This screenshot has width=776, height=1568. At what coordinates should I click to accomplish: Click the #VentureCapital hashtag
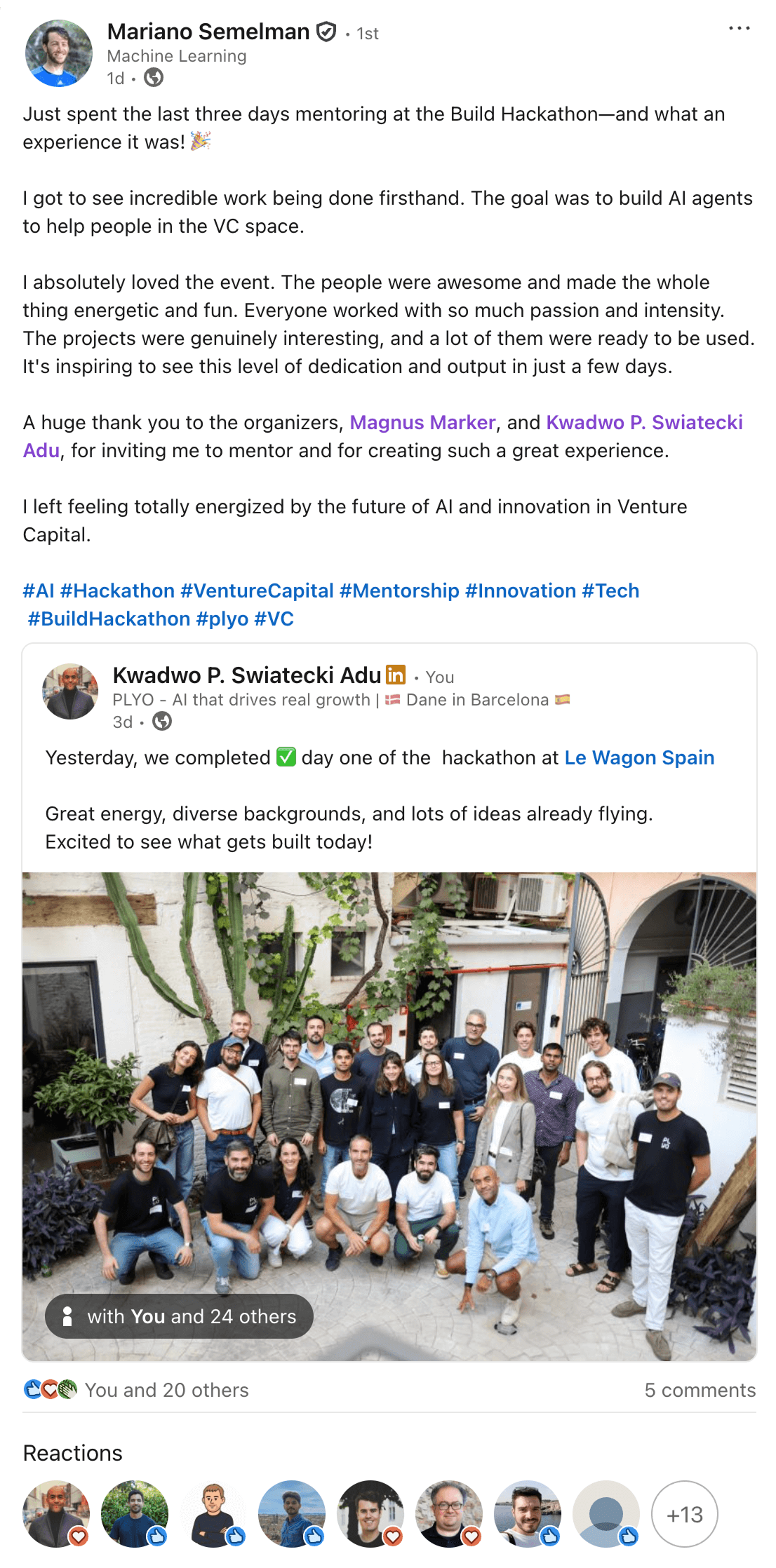click(x=257, y=590)
